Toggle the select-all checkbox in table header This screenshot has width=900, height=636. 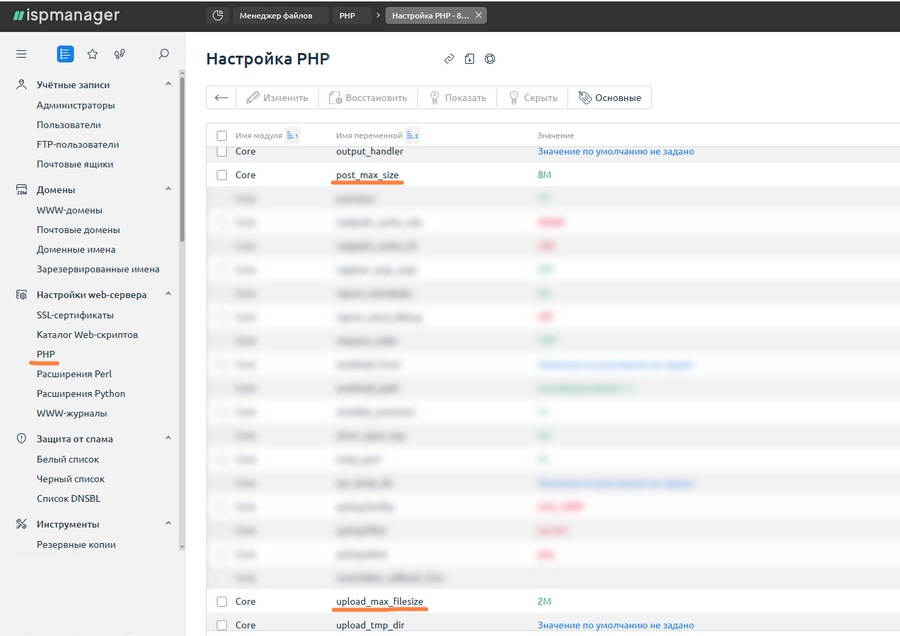click(x=222, y=135)
